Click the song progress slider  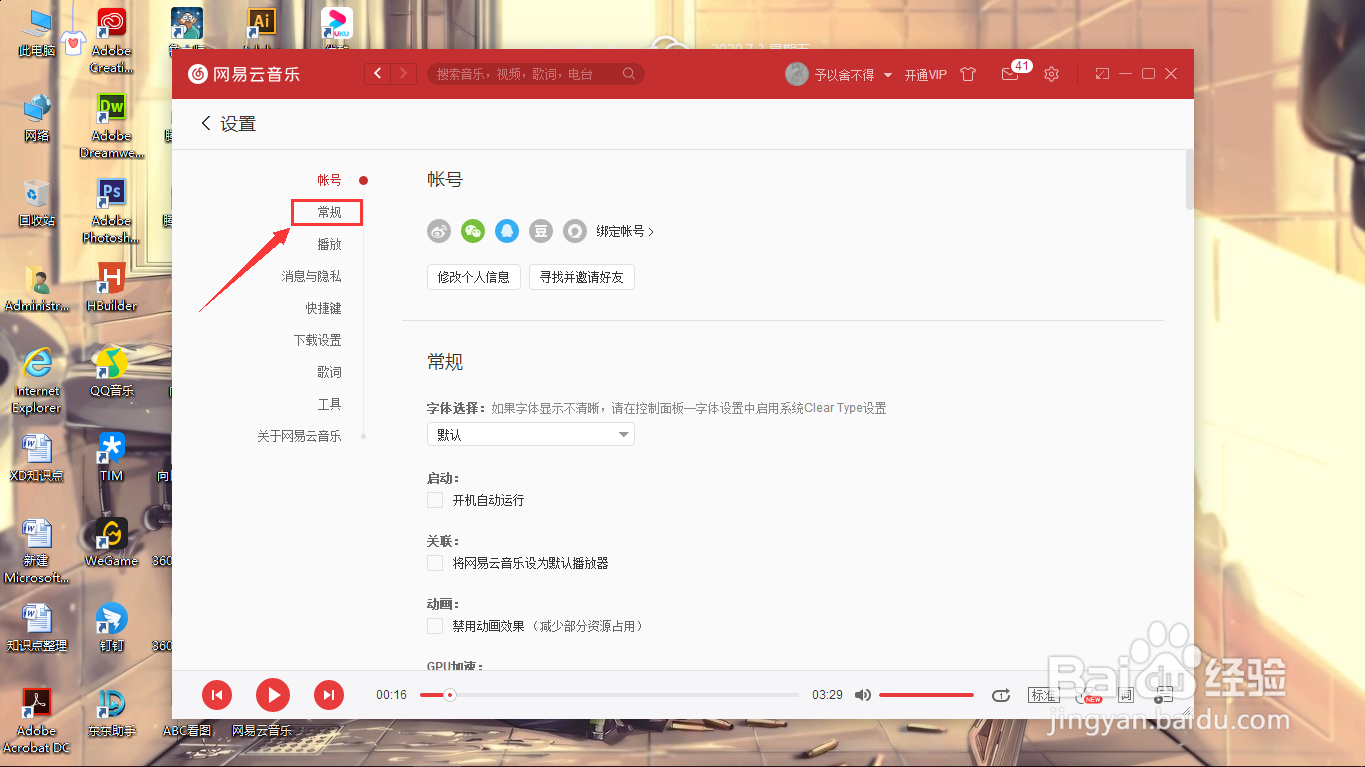tap(609, 695)
